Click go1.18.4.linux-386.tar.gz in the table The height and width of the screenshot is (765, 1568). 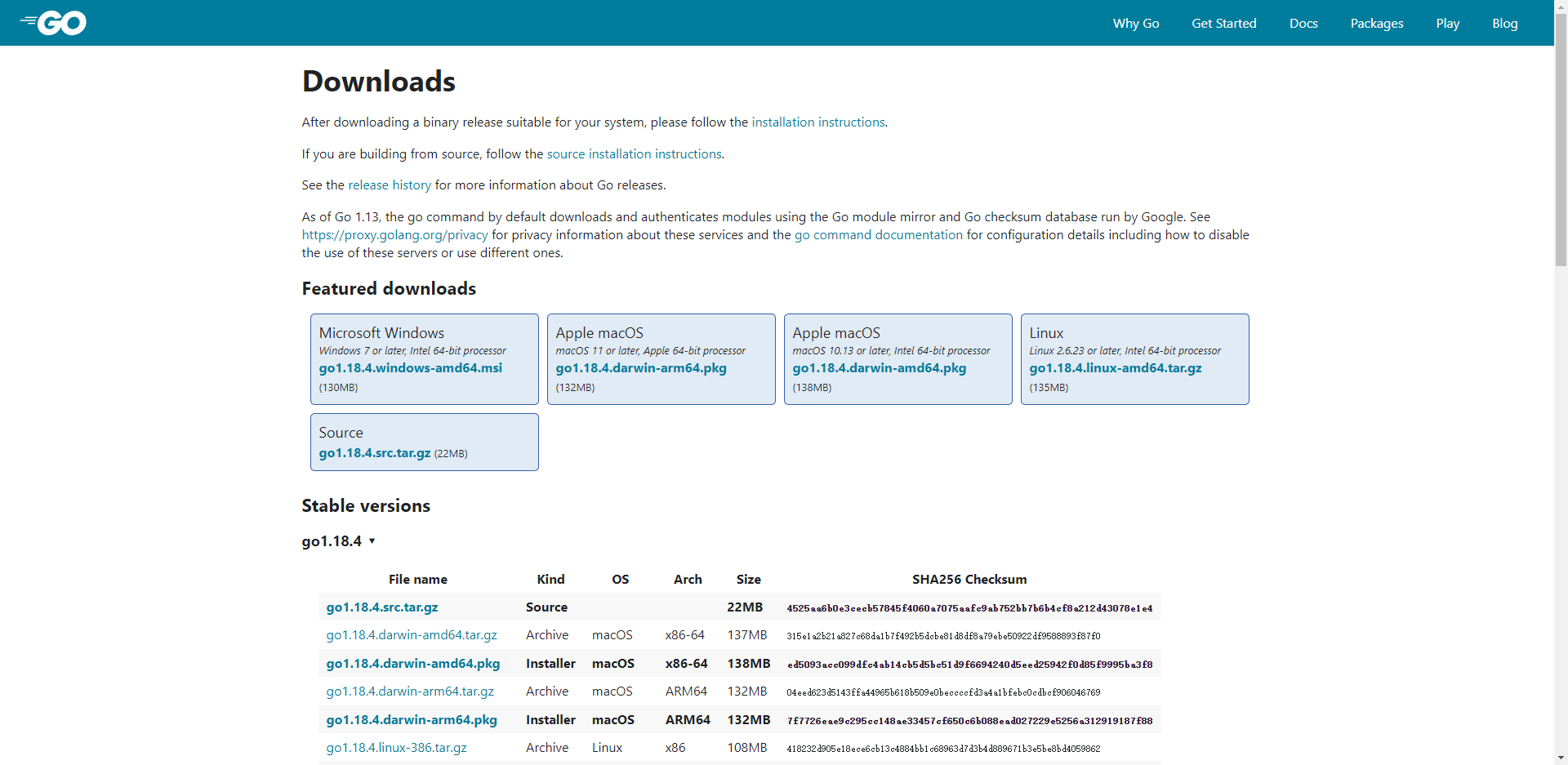(397, 748)
